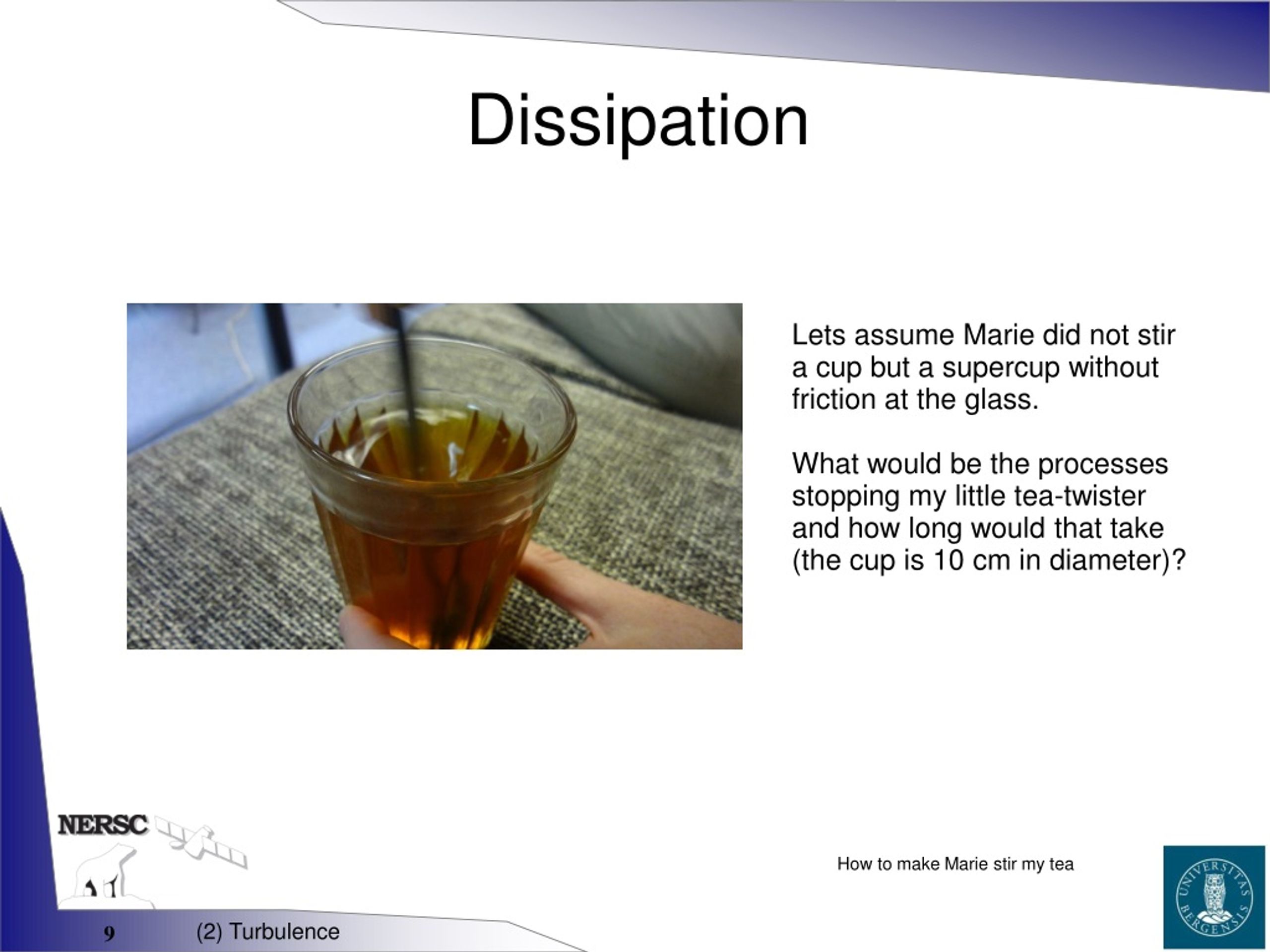The height and width of the screenshot is (952, 1270).
Task: Click the paragraph starting 'What would be the processes'
Action: click(x=989, y=512)
